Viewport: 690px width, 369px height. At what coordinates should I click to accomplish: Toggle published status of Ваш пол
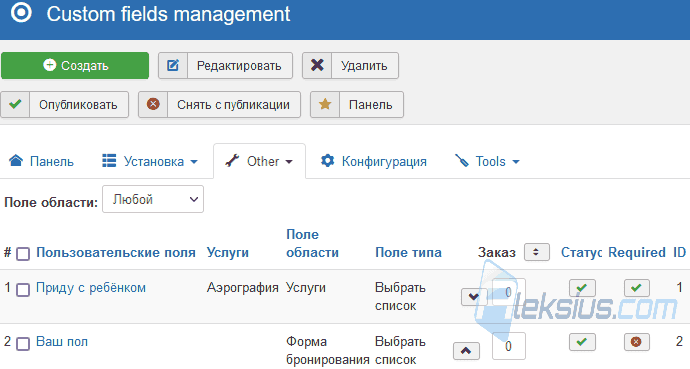582,342
